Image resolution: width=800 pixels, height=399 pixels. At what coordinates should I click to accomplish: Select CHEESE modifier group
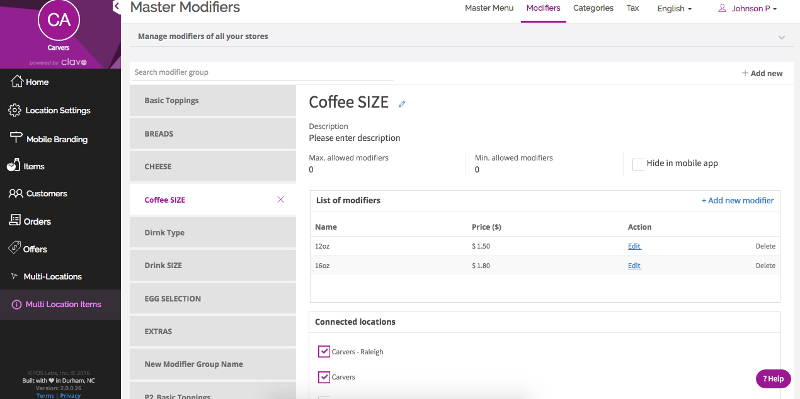tap(213, 166)
